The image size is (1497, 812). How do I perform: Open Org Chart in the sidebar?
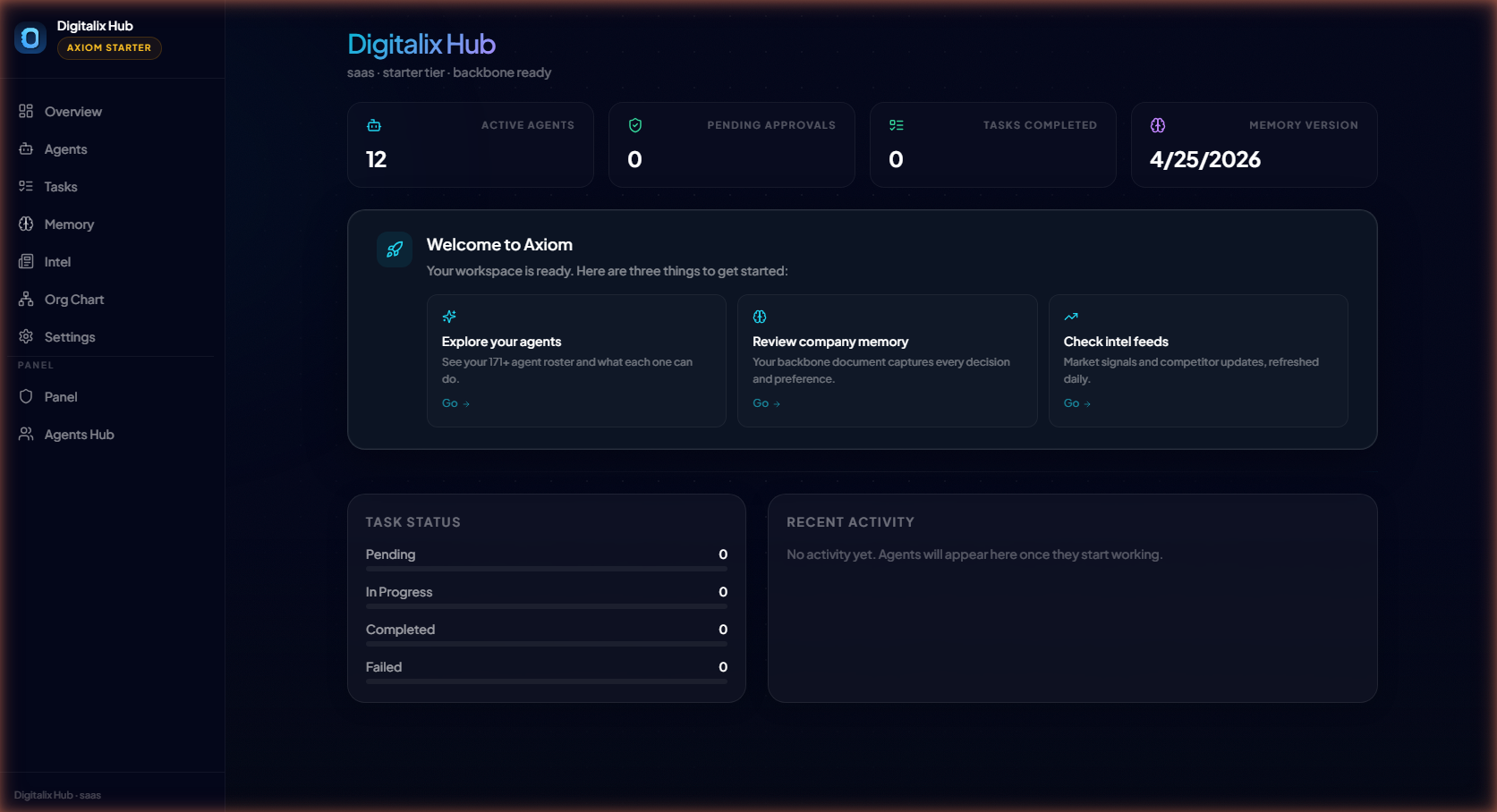tap(112, 300)
